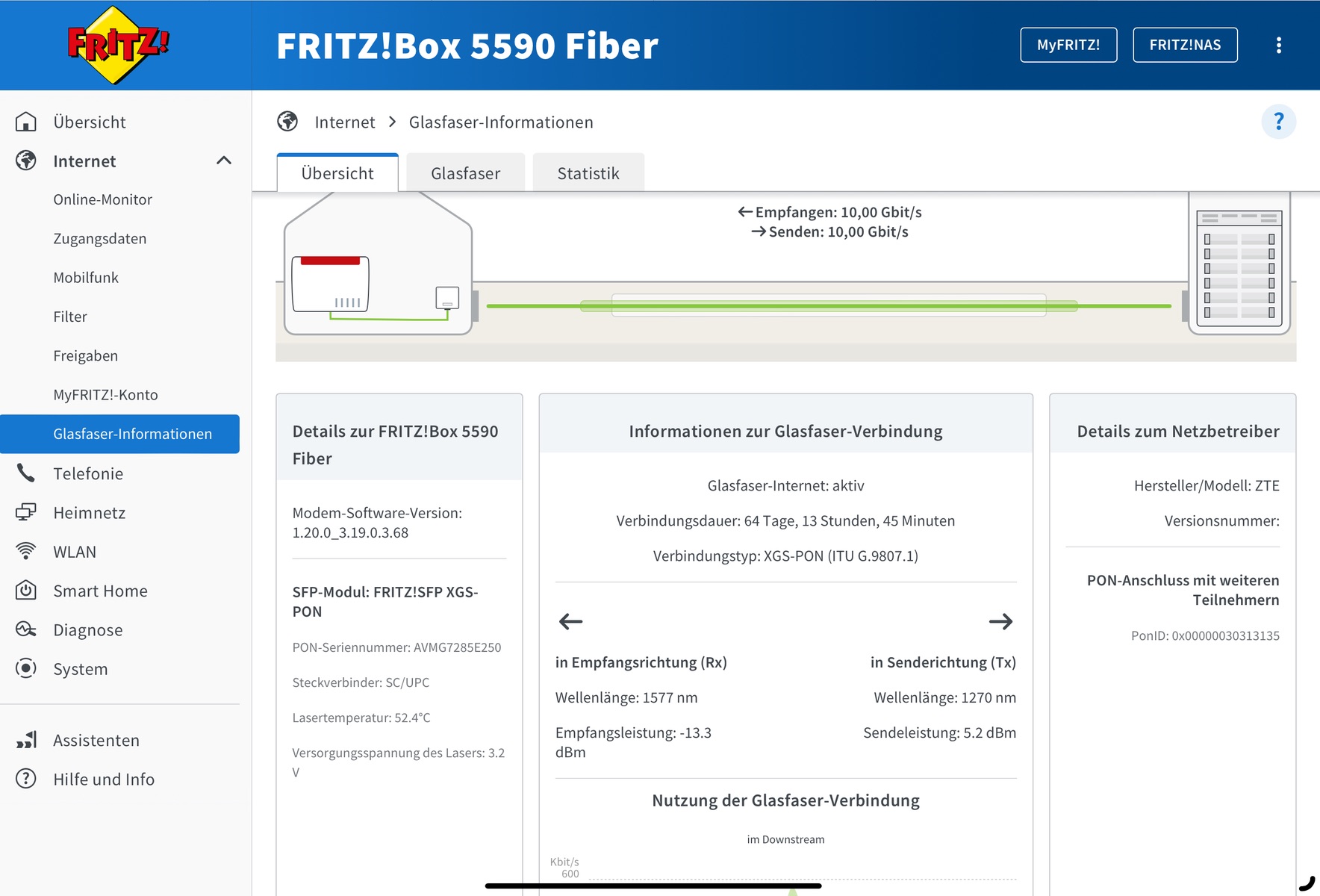
Task: Click Versorgungsspannung des Lasers text
Action: [x=399, y=762]
